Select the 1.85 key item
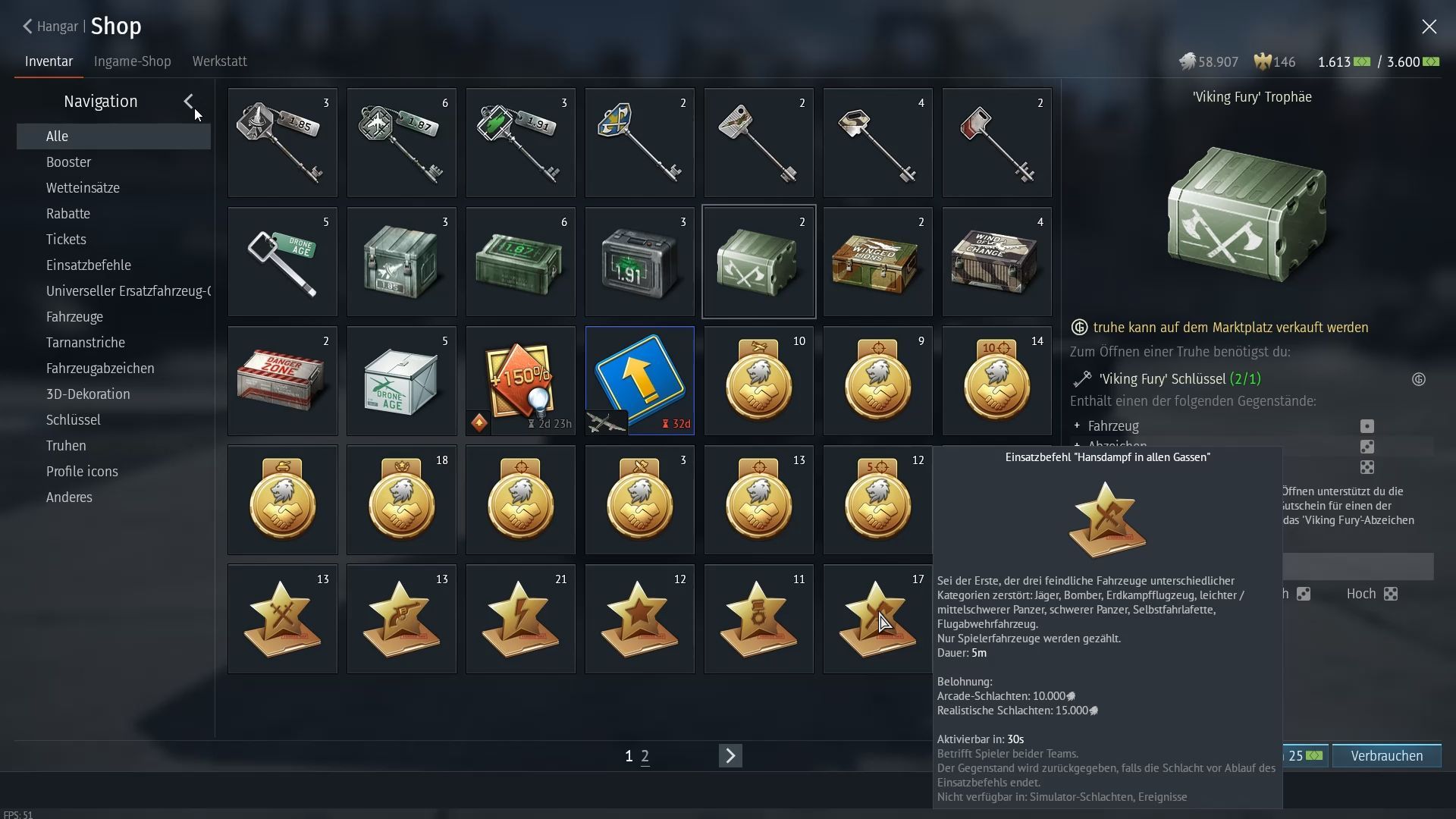The width and height of the screenshot is (1456, 819). tap(282, 143)
